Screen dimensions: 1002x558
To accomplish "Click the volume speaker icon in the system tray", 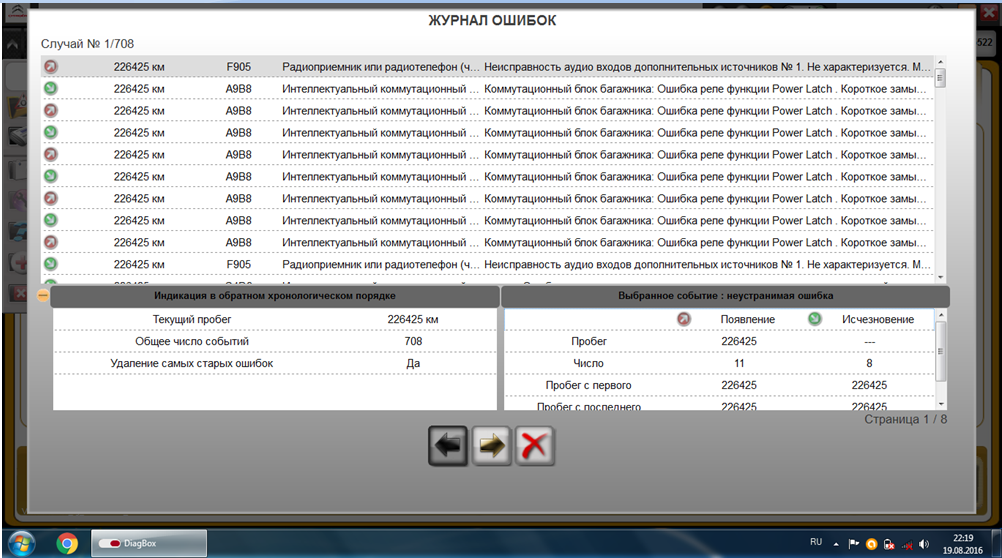I will (923, 543).
